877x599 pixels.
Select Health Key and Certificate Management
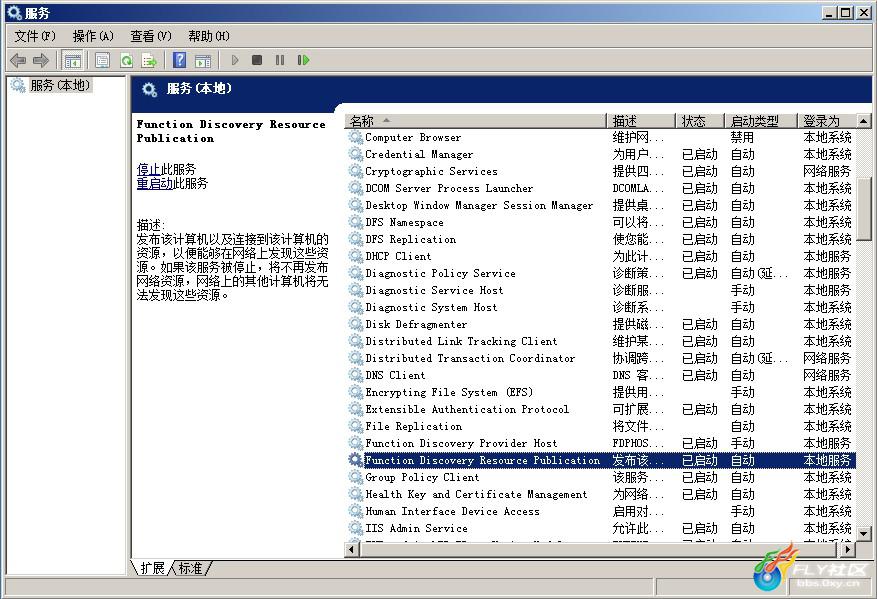coord(600,494)
